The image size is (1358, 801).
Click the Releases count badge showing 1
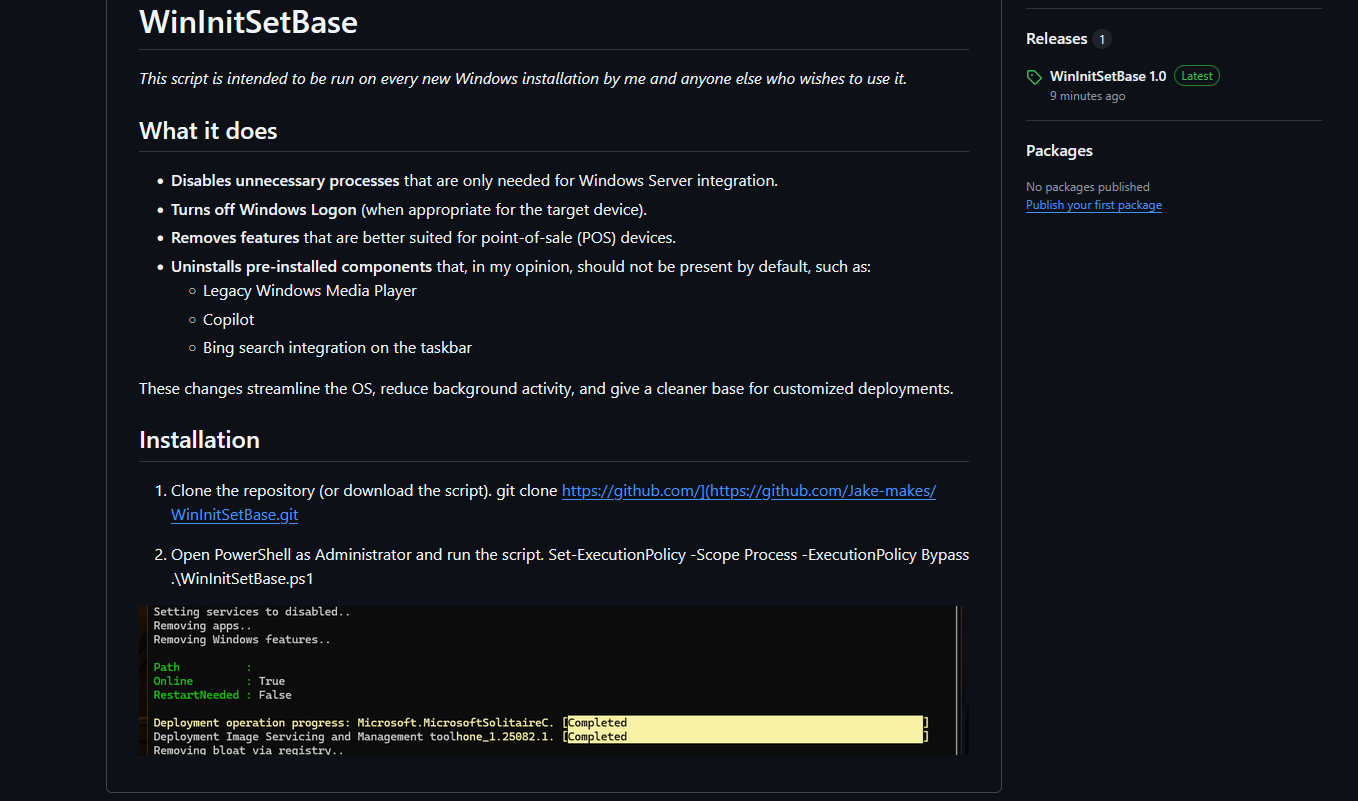[1102, 40]
